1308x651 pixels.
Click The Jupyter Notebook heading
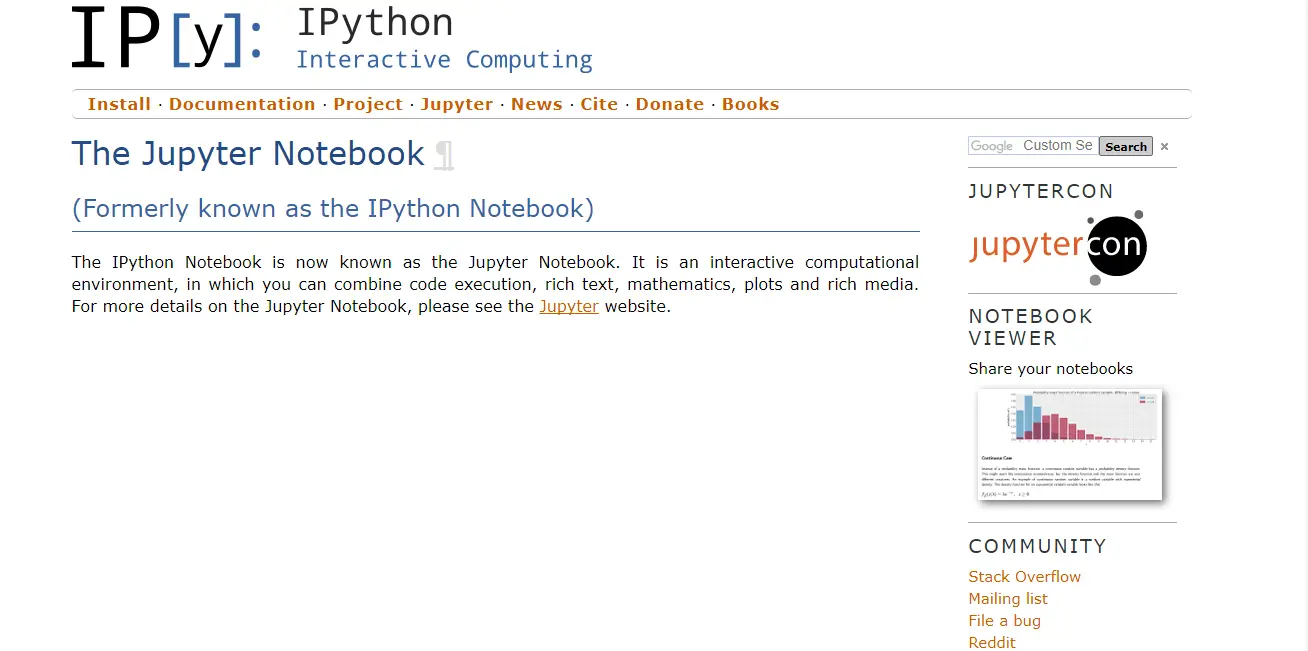coord(248,154)
